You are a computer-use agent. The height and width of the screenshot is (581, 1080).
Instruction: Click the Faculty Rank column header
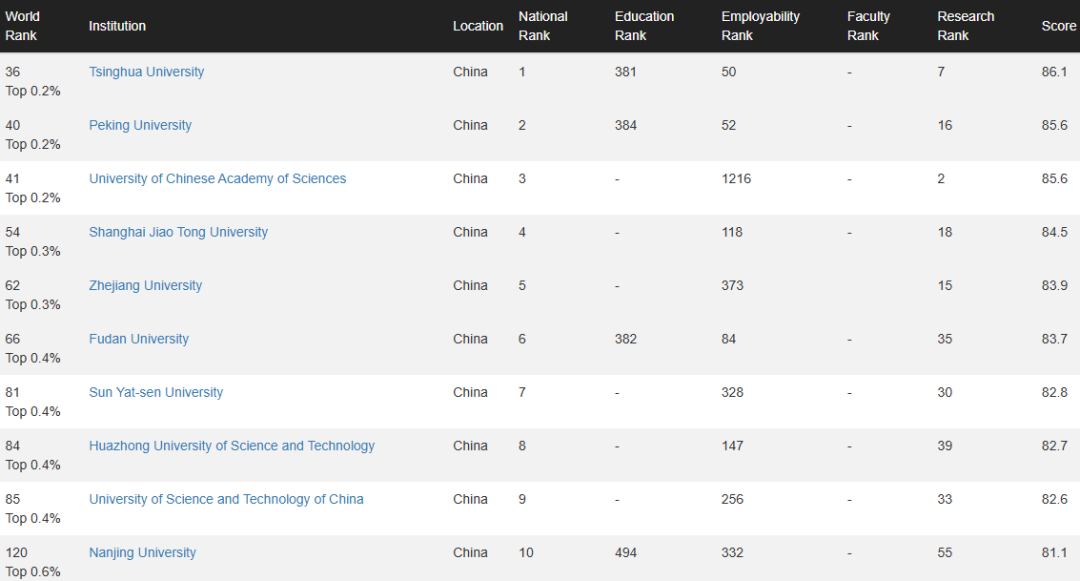pos(868,26)
